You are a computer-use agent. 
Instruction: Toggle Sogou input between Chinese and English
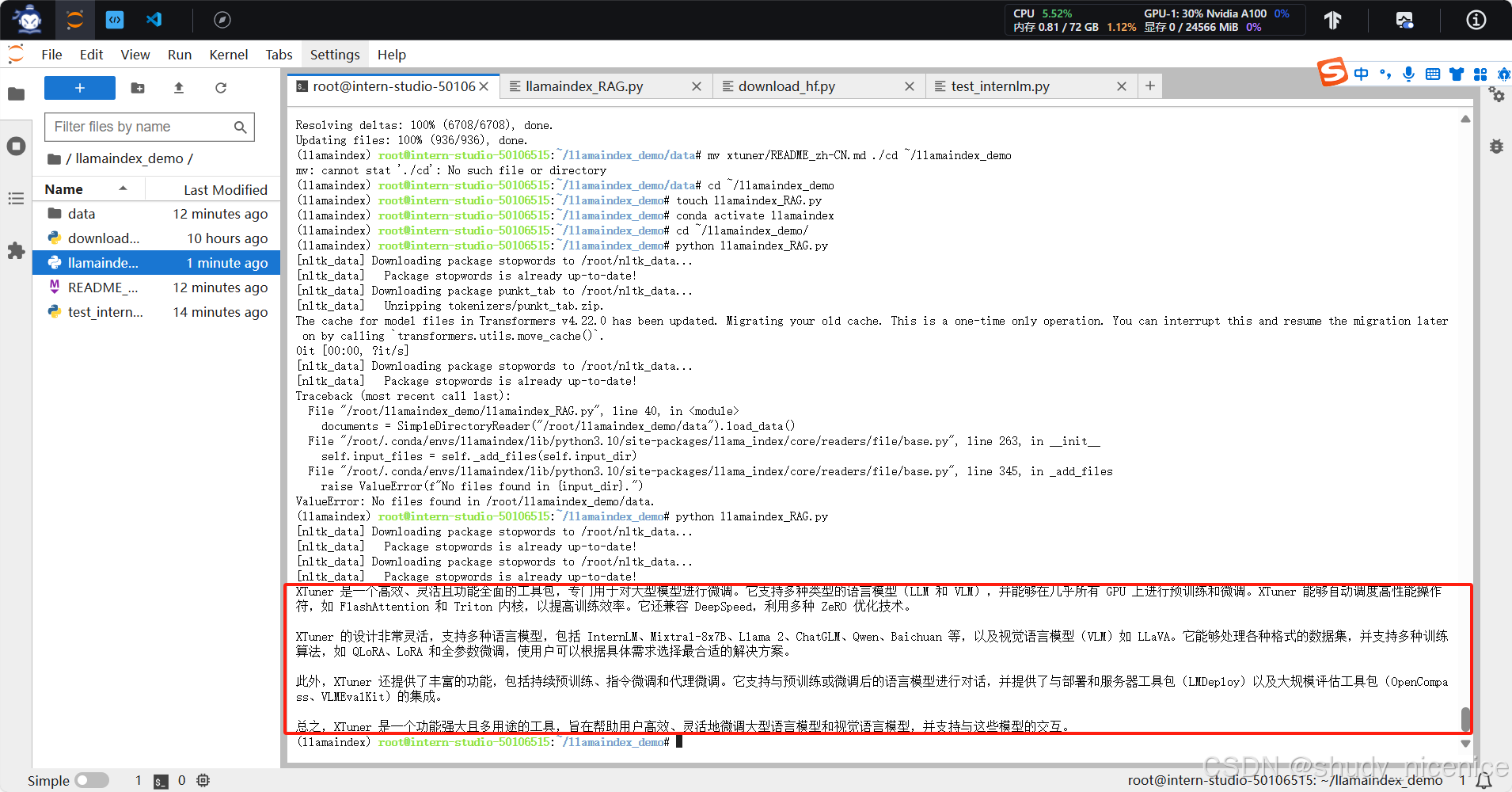tap(1362, 74)
